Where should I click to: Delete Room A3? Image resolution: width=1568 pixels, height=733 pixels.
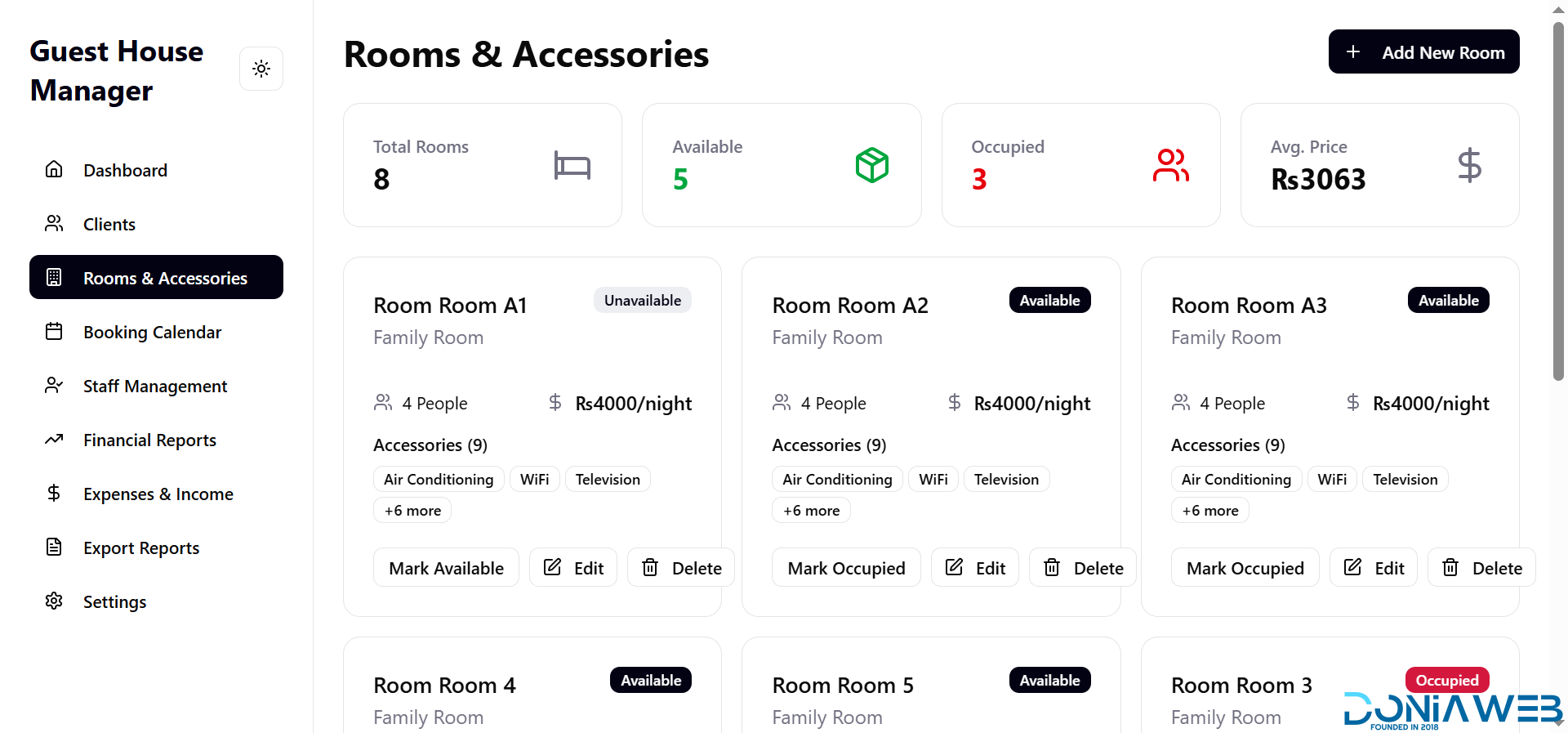pyautogui.click(x=1481, y=568)
